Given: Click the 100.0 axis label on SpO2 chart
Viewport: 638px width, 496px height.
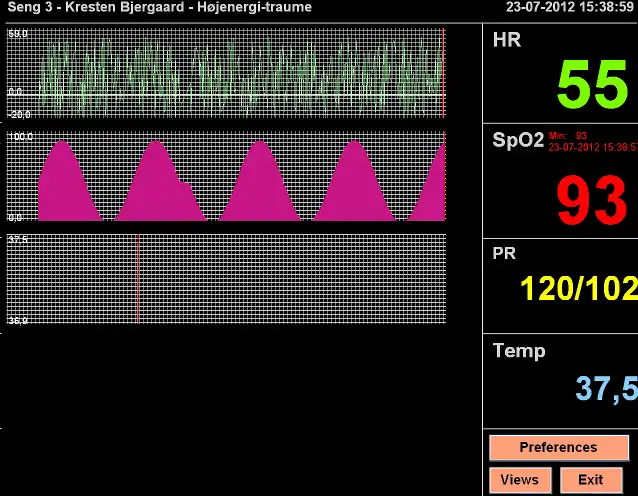Looking at the screenshot, I should pos(20,136).
